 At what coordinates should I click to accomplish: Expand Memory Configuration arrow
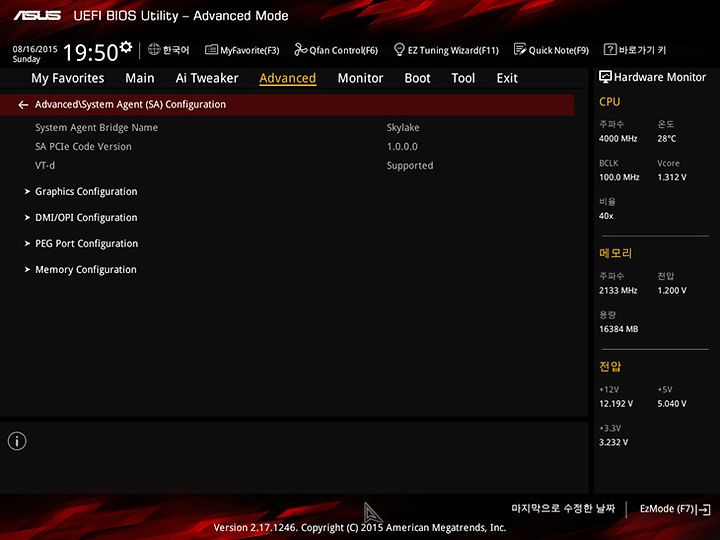click(27, 270)
